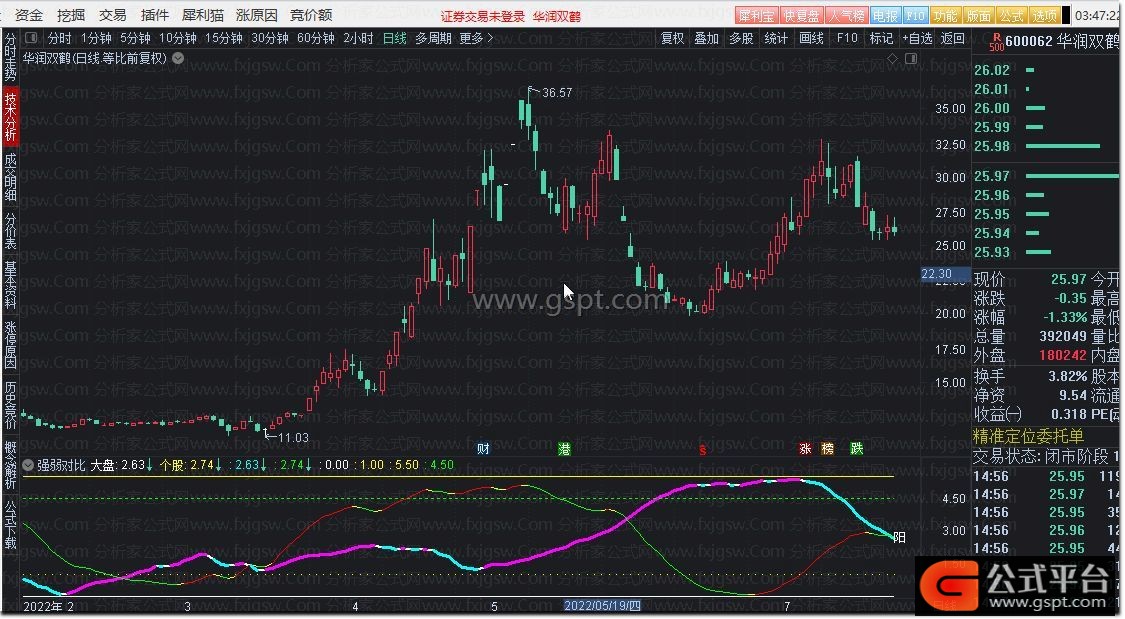
Task: Click the 涨 event marker icon
Action: pos(805,449)
